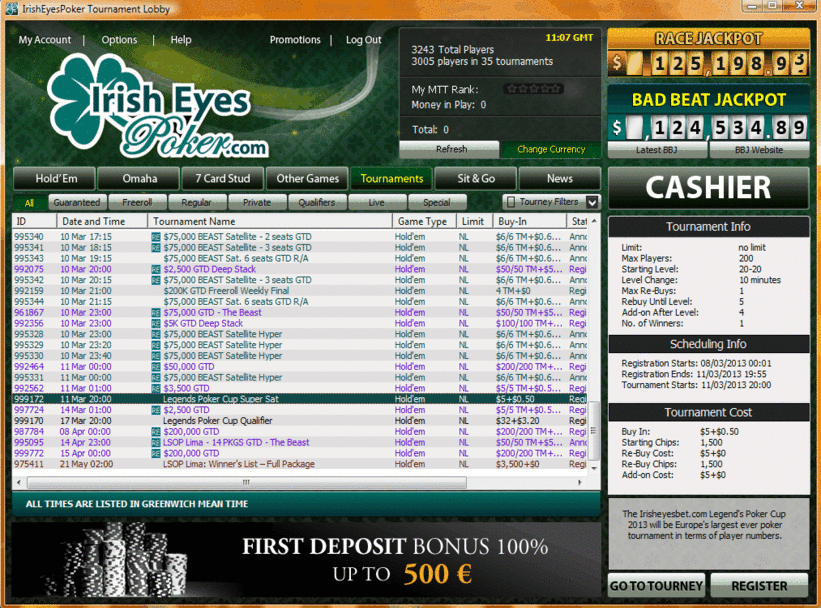Filter tournaments by Qualifiers

coord(317,203)
